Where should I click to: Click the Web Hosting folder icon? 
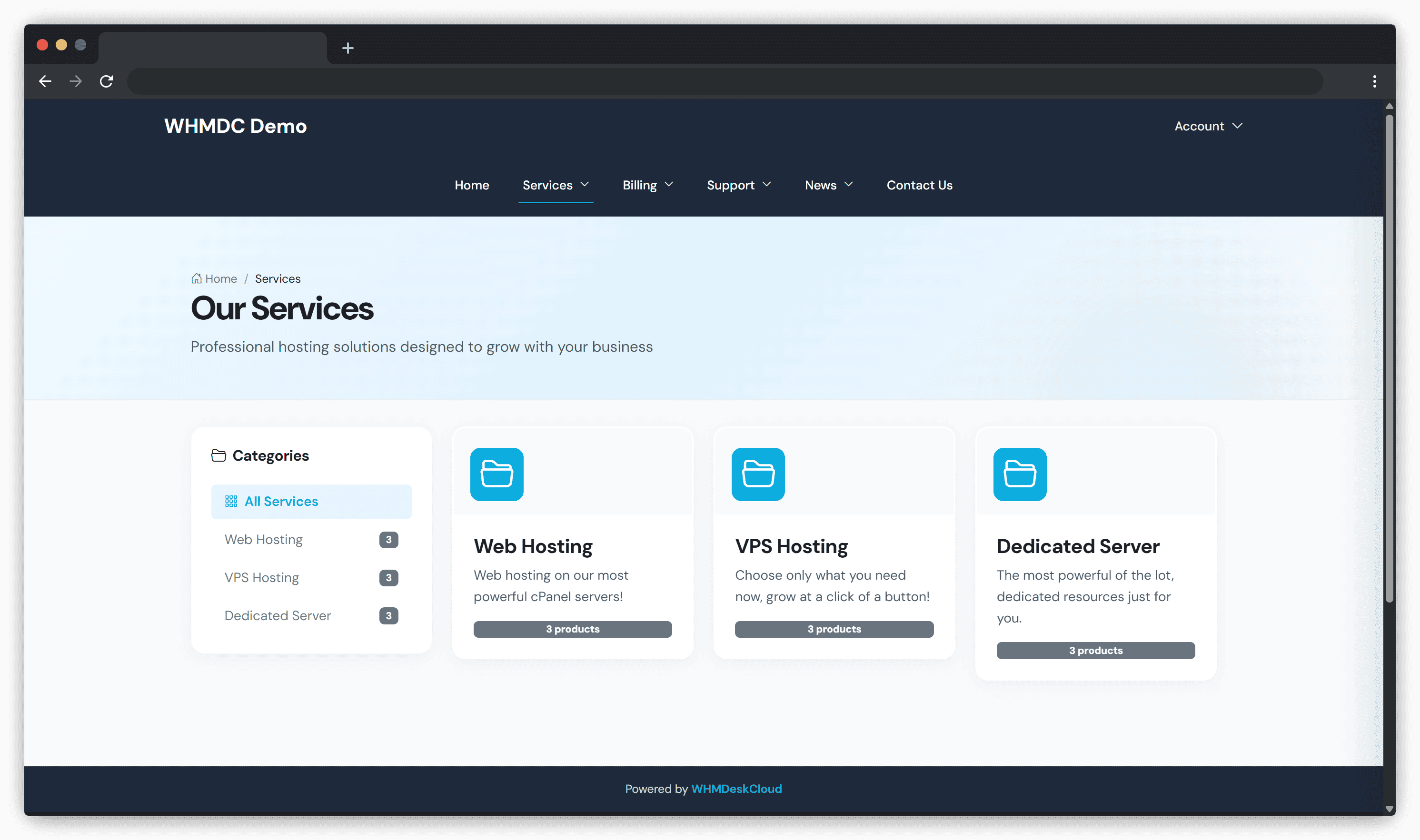(496, 474)
